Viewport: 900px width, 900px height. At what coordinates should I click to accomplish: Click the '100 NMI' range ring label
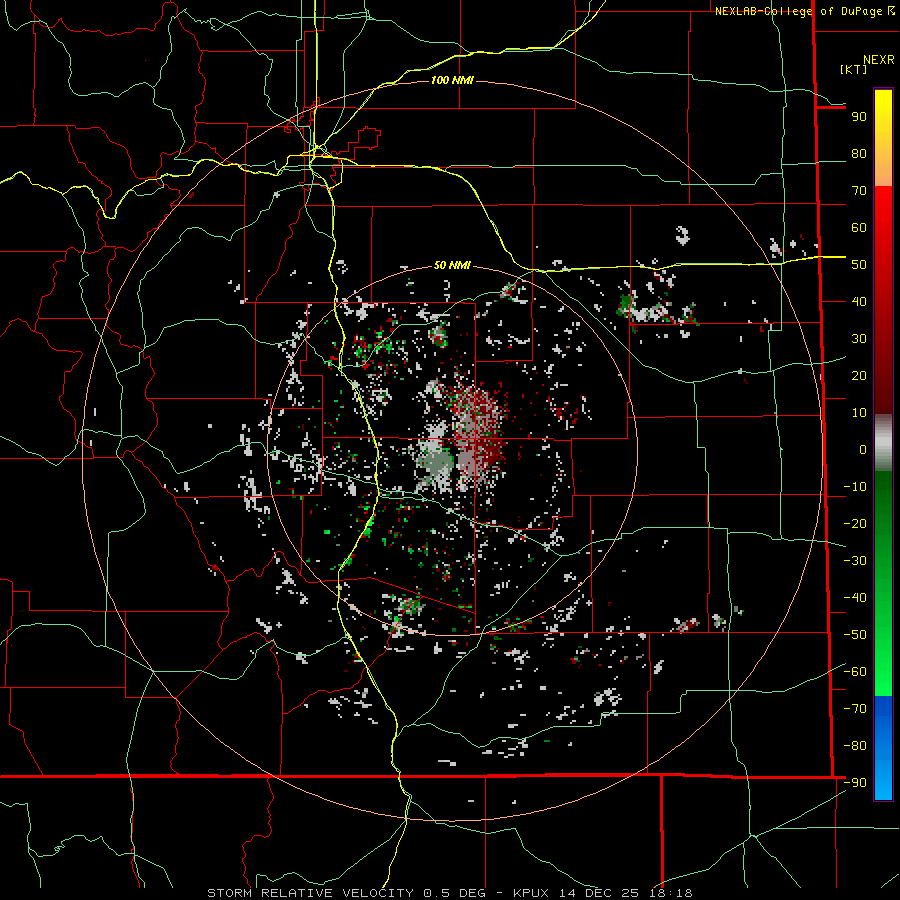[452, 80]
